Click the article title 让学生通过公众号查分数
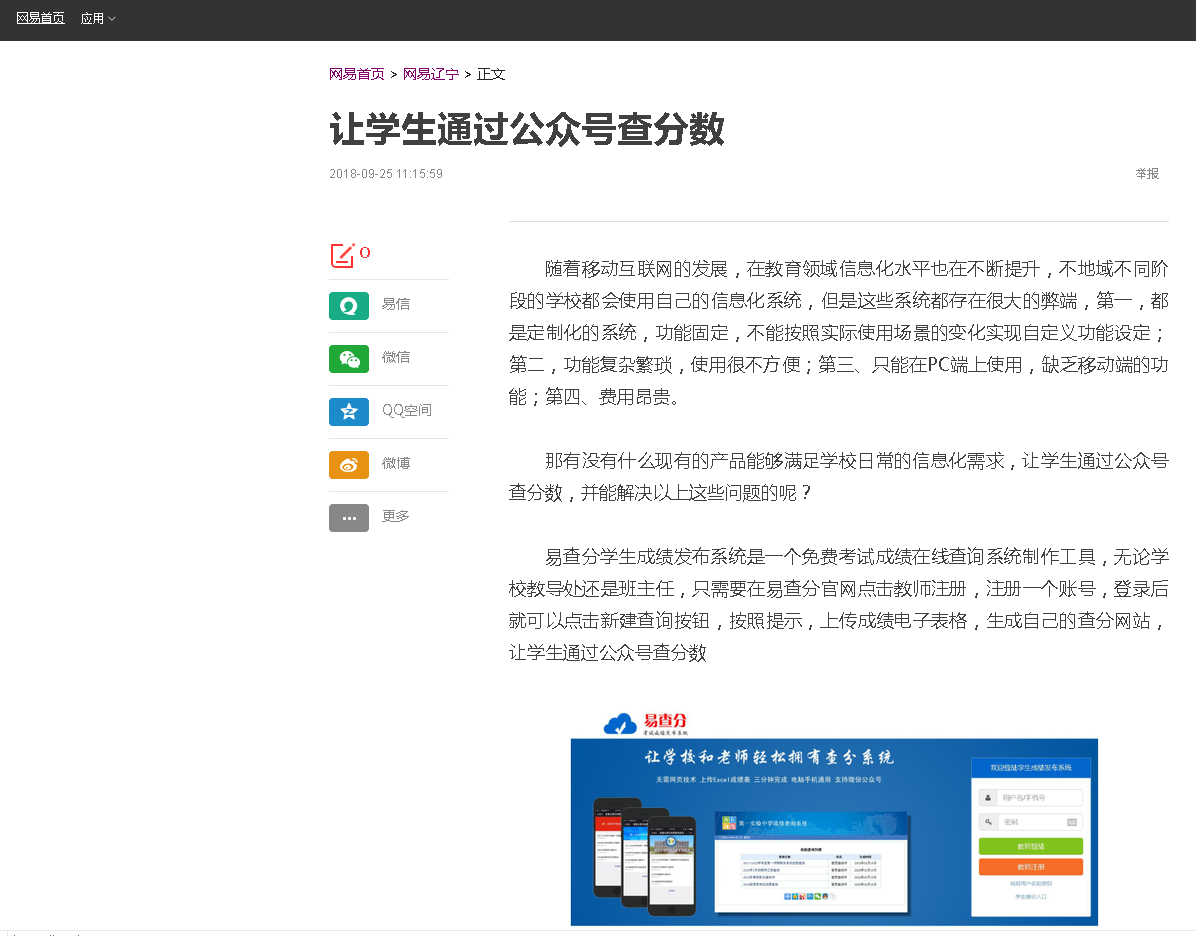The height and width of the screenshot is (936, 1196). (x=527, y=128)
